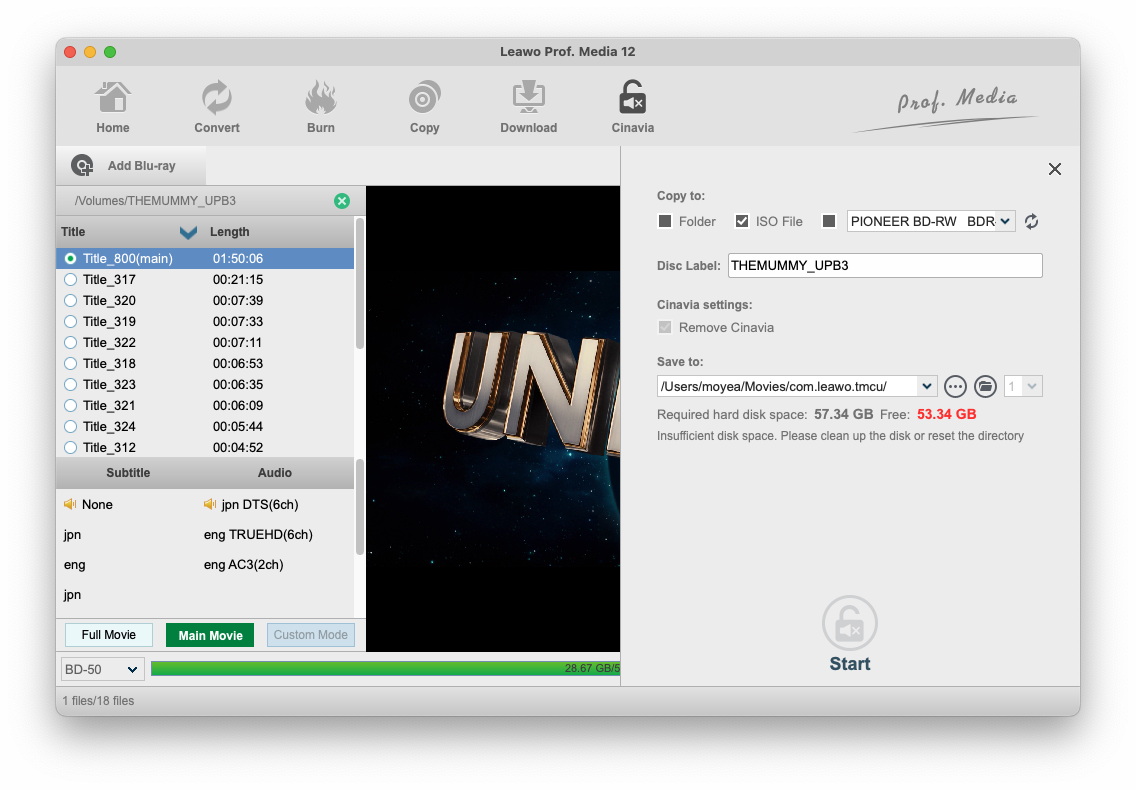Check the PIONEER BD-RW drive checkbox
This screenshot has height=790, width=1136.
click(x=829, y=221)
